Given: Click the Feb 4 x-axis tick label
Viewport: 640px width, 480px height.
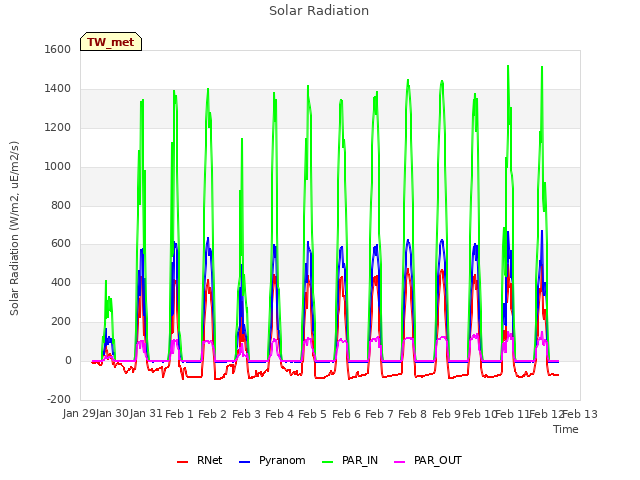Looking at the screenshot, I should point(279,414).
